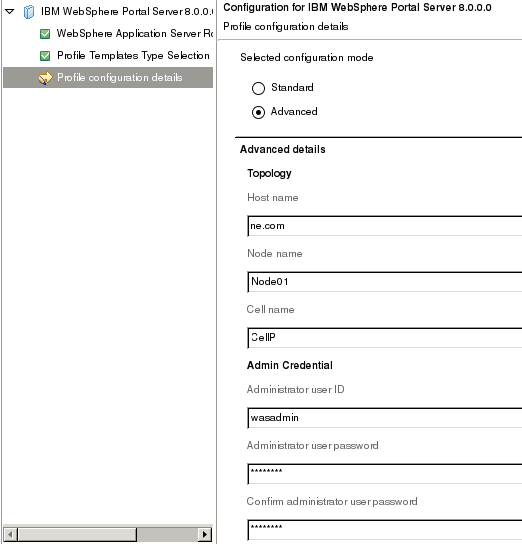Click the Administrator user password field

click(385, 474)
